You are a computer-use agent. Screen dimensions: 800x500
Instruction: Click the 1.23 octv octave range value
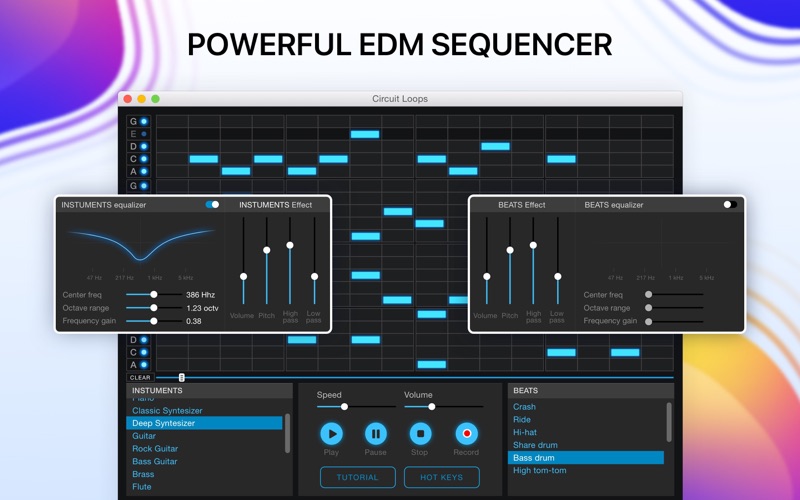coord(202,308)
